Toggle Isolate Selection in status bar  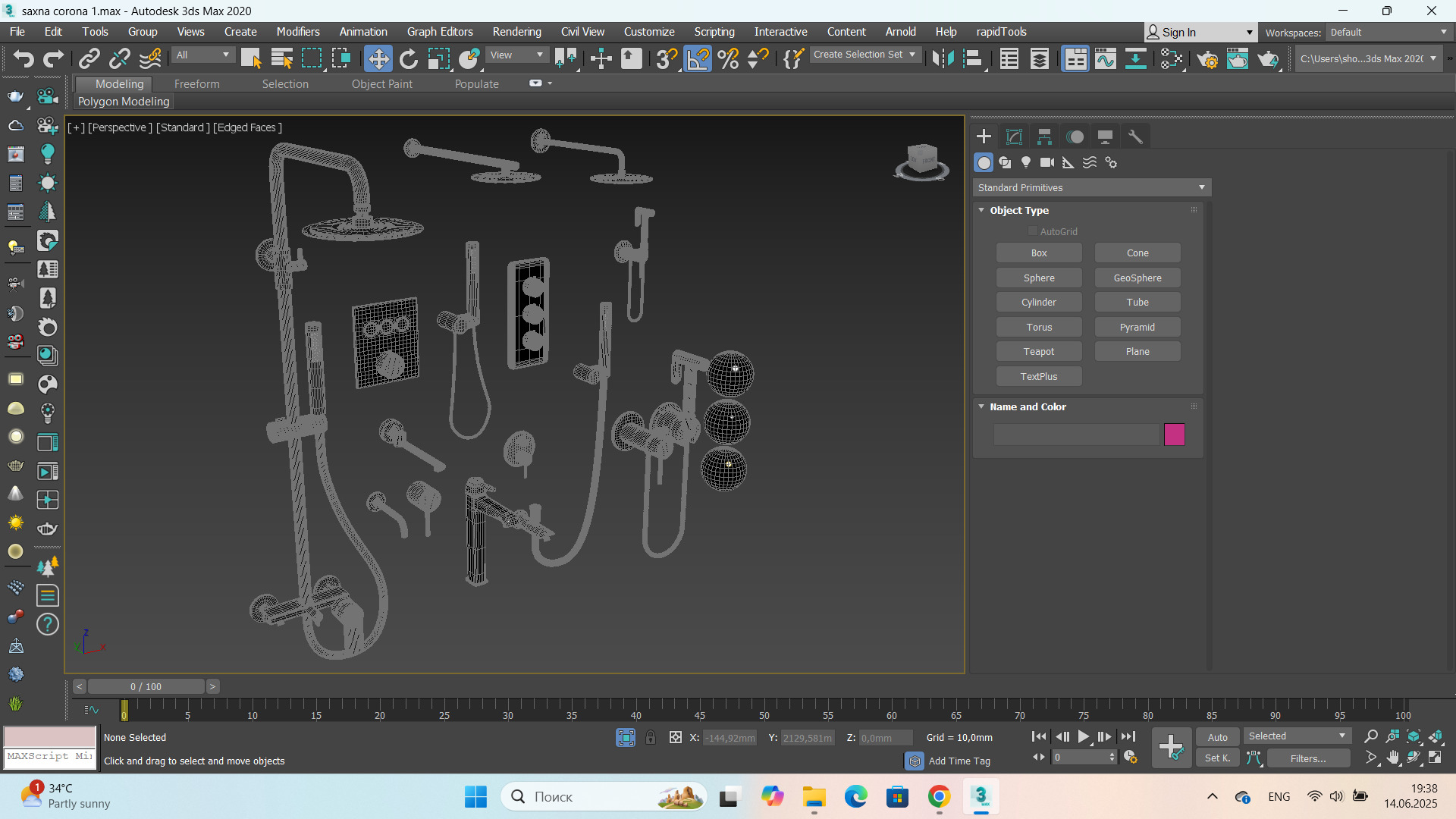(626, 737)
